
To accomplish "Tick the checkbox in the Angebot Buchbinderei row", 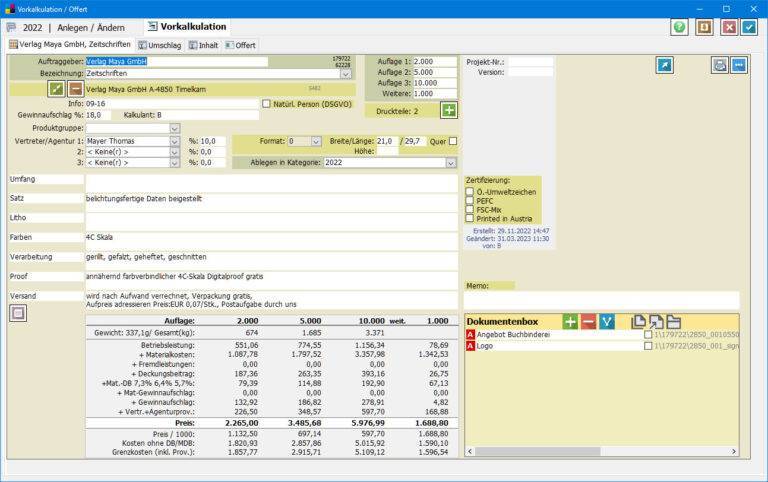I will [648, 335].
